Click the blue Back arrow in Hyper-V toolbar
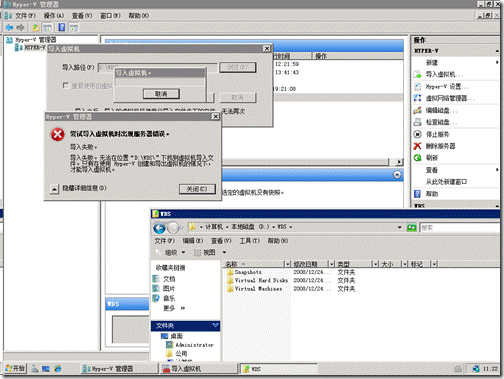Viewport: 504px width, 379px height. point(9,27)
